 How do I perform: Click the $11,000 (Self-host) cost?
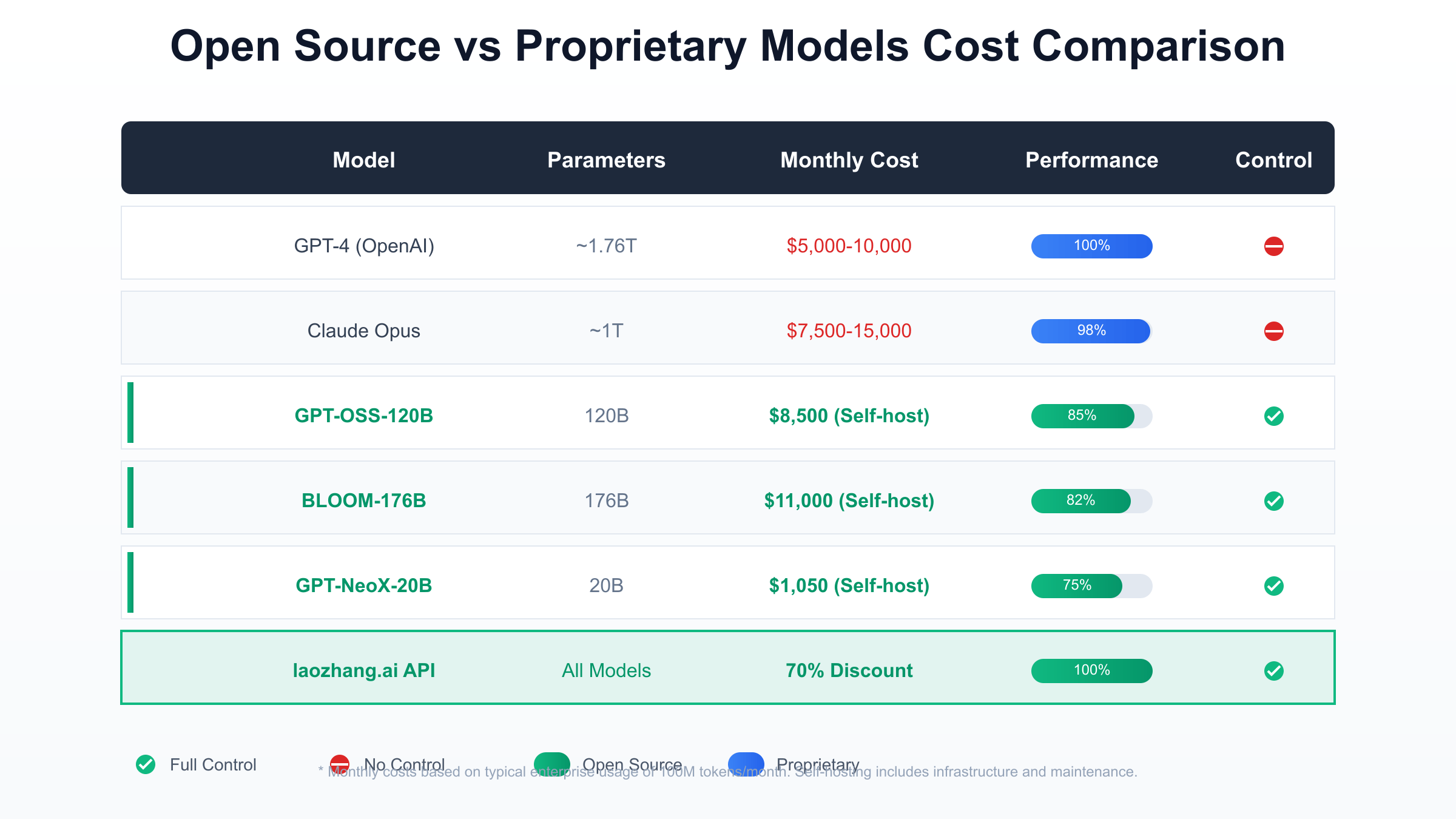(849, 500)
